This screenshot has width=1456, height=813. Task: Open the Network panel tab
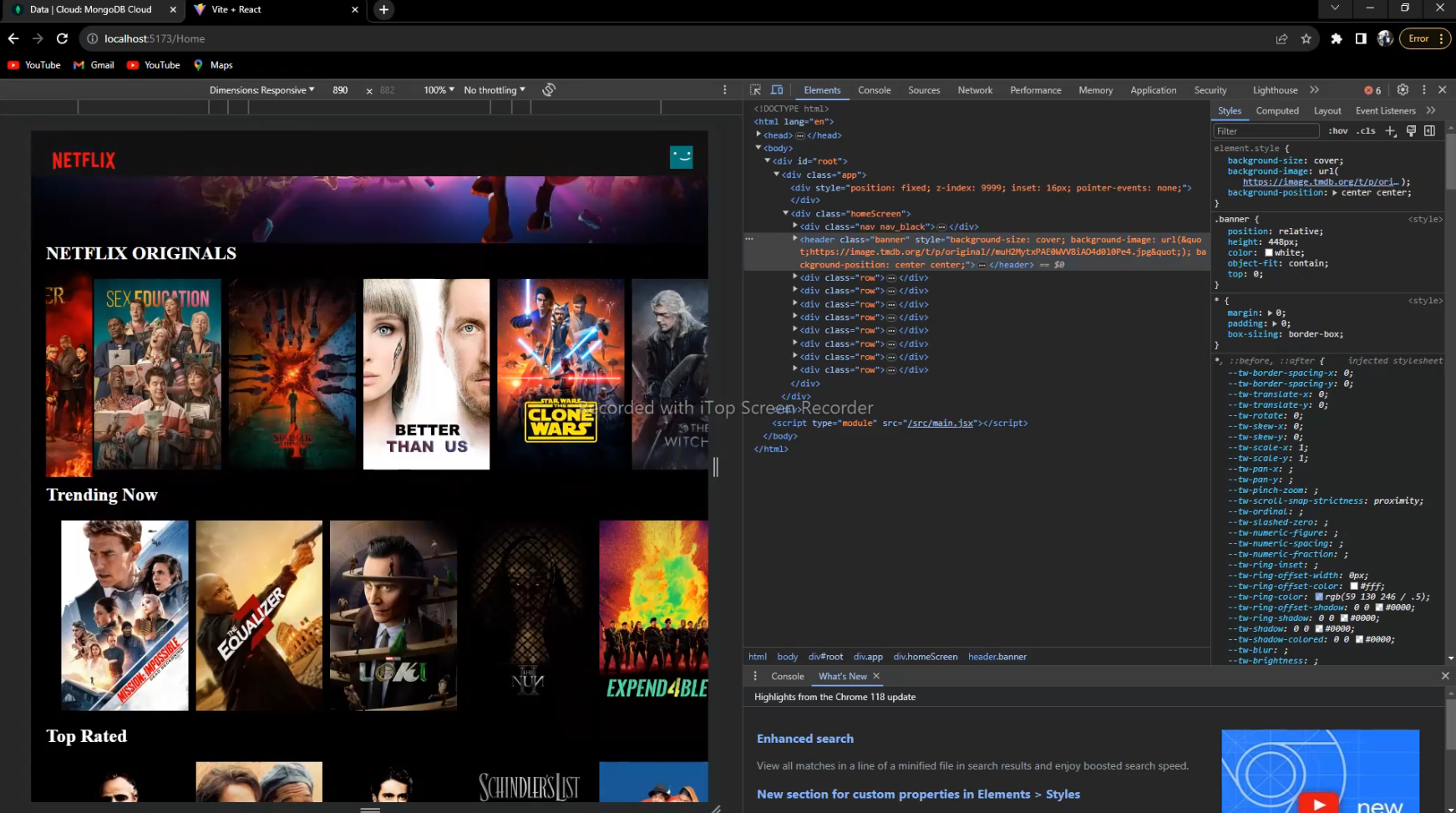coord(975,89)
